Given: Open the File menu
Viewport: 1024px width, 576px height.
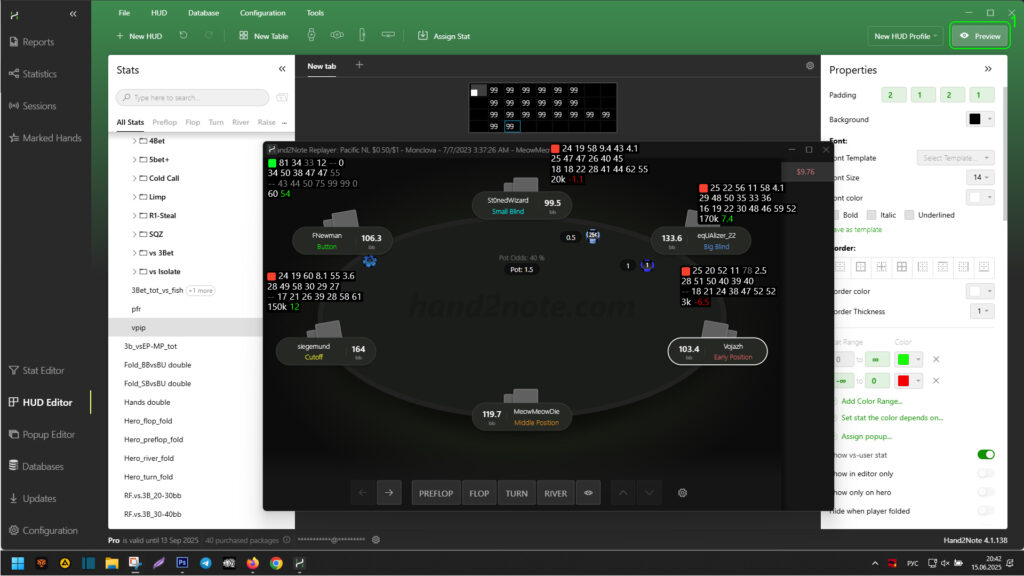Looking at the screenshot, I should tap(124, 13).
